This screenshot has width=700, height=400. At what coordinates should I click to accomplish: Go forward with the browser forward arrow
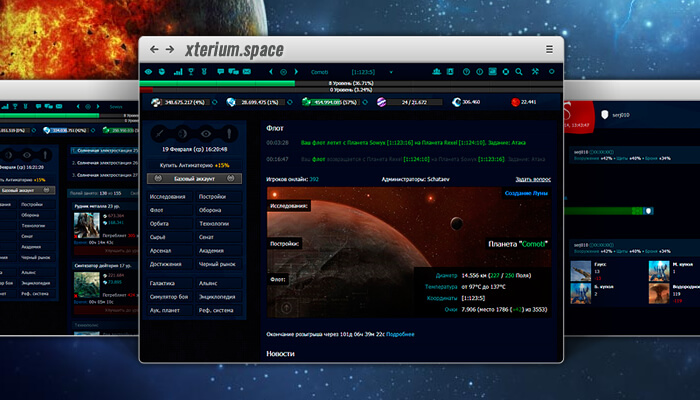click(170, 49)
